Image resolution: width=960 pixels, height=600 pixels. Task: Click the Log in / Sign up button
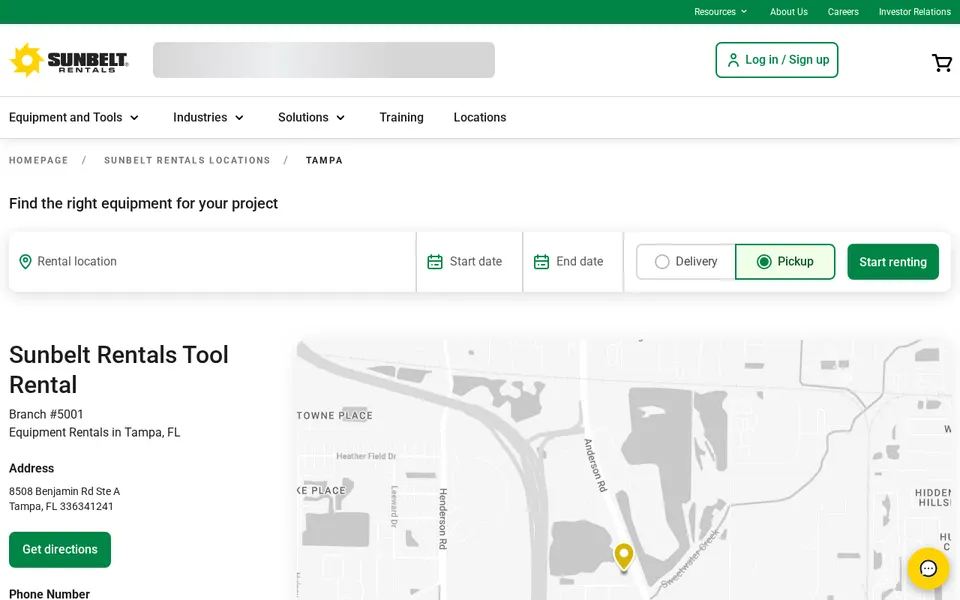(x=777, y=60)
